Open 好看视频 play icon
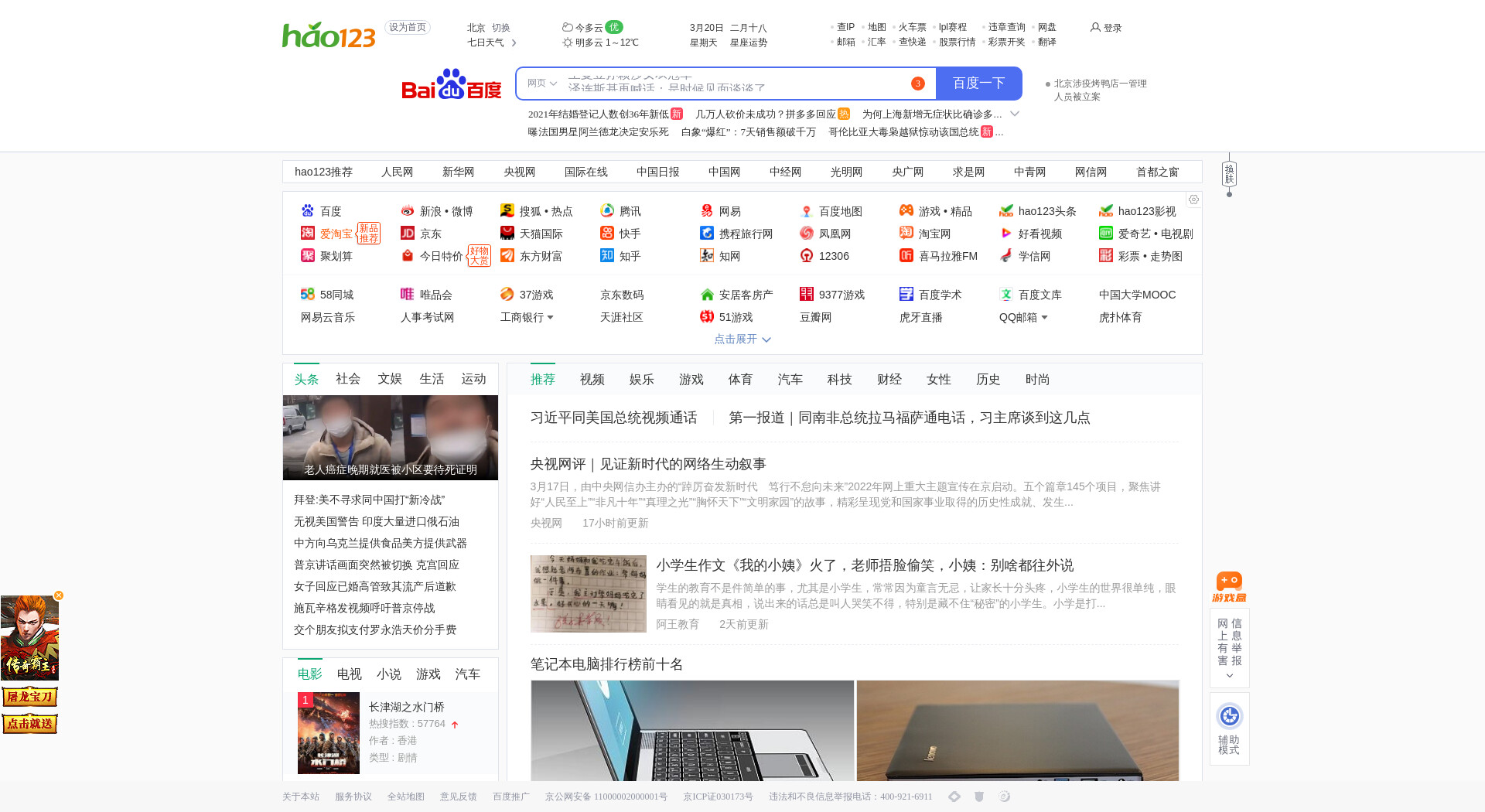Image resolution: width=1485 pixels, height=812 pixels. tap(1006, 234)
